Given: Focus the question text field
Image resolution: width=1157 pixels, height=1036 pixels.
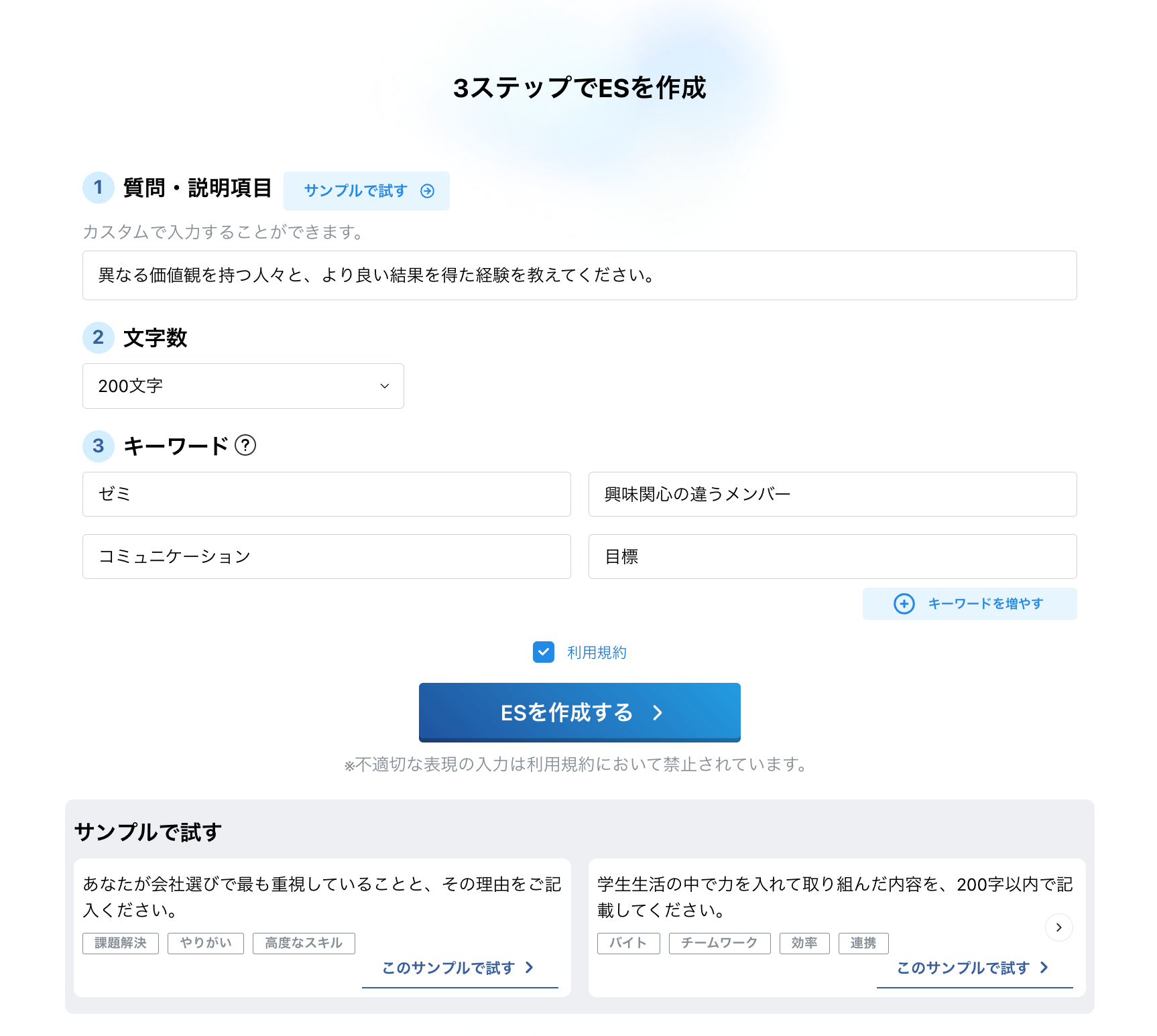Looking at the screenshot, I should coord(580,275).
